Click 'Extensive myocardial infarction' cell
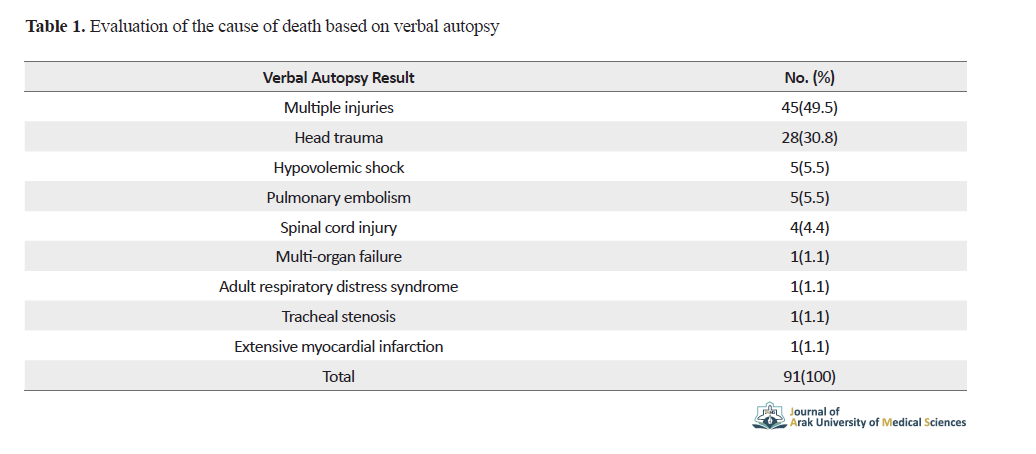 pyautogui.click(x=338, y=346)
